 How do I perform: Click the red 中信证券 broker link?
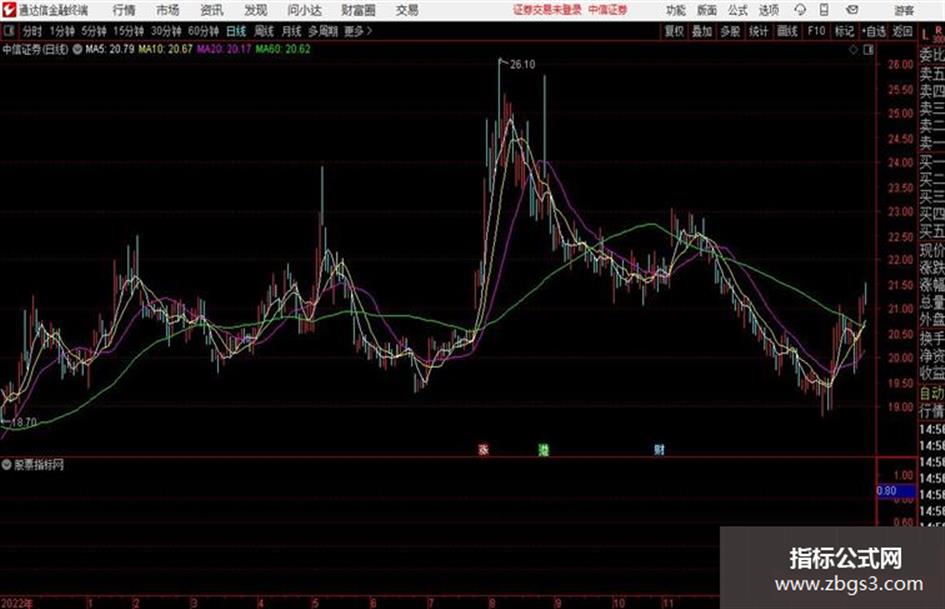click(x=608, y=10)
